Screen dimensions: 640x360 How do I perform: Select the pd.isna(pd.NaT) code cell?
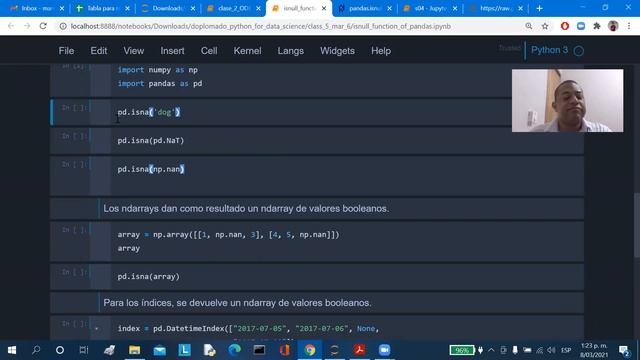tap(317, 140)
